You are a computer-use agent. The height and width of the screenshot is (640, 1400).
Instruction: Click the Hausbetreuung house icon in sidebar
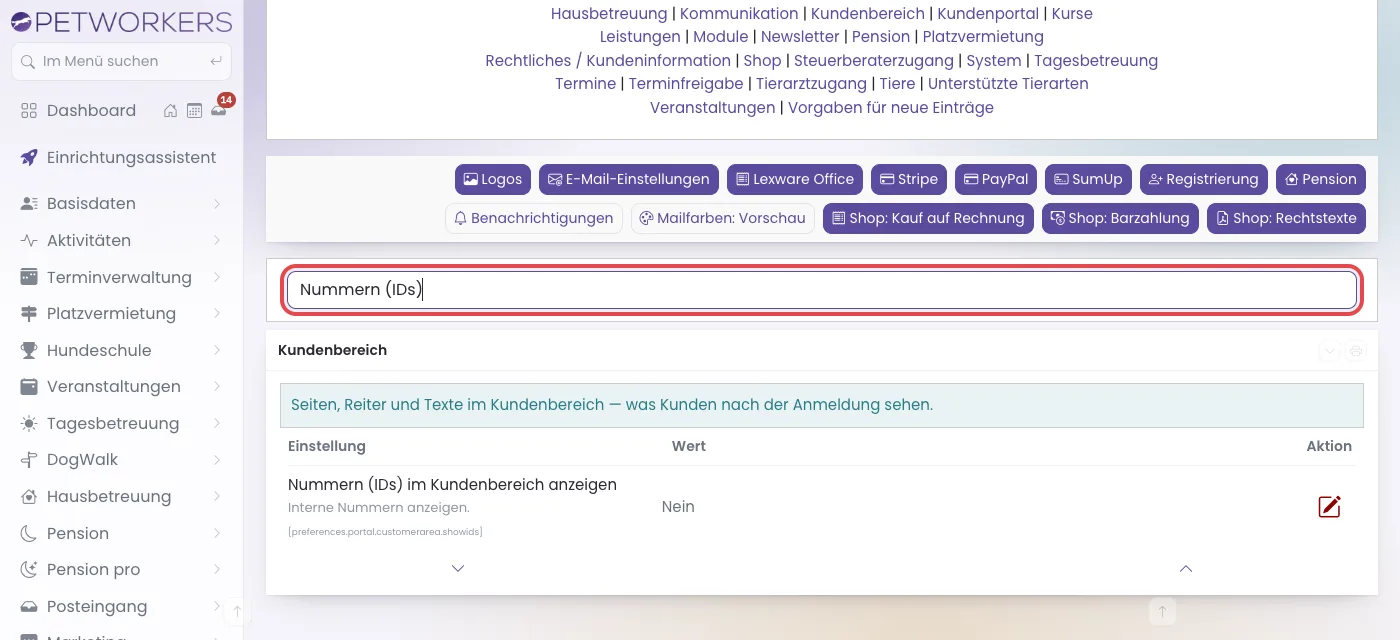pyautogui.click(x=29, y=496)
